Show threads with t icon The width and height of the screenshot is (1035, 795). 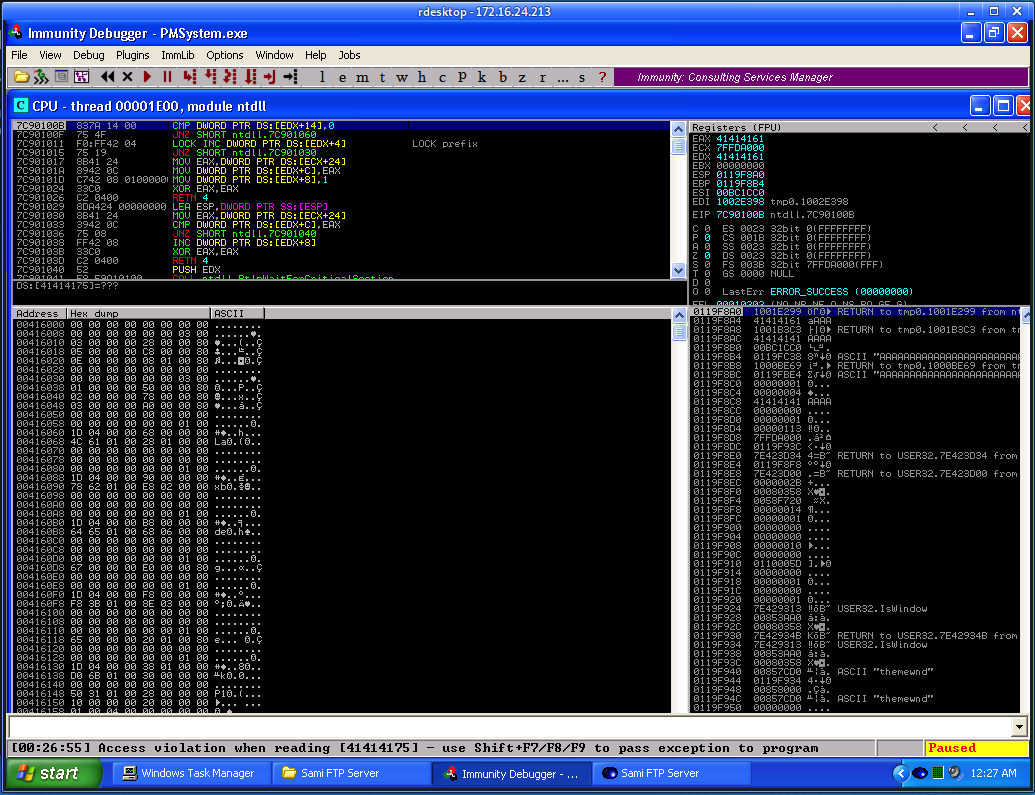coord(382,77)
